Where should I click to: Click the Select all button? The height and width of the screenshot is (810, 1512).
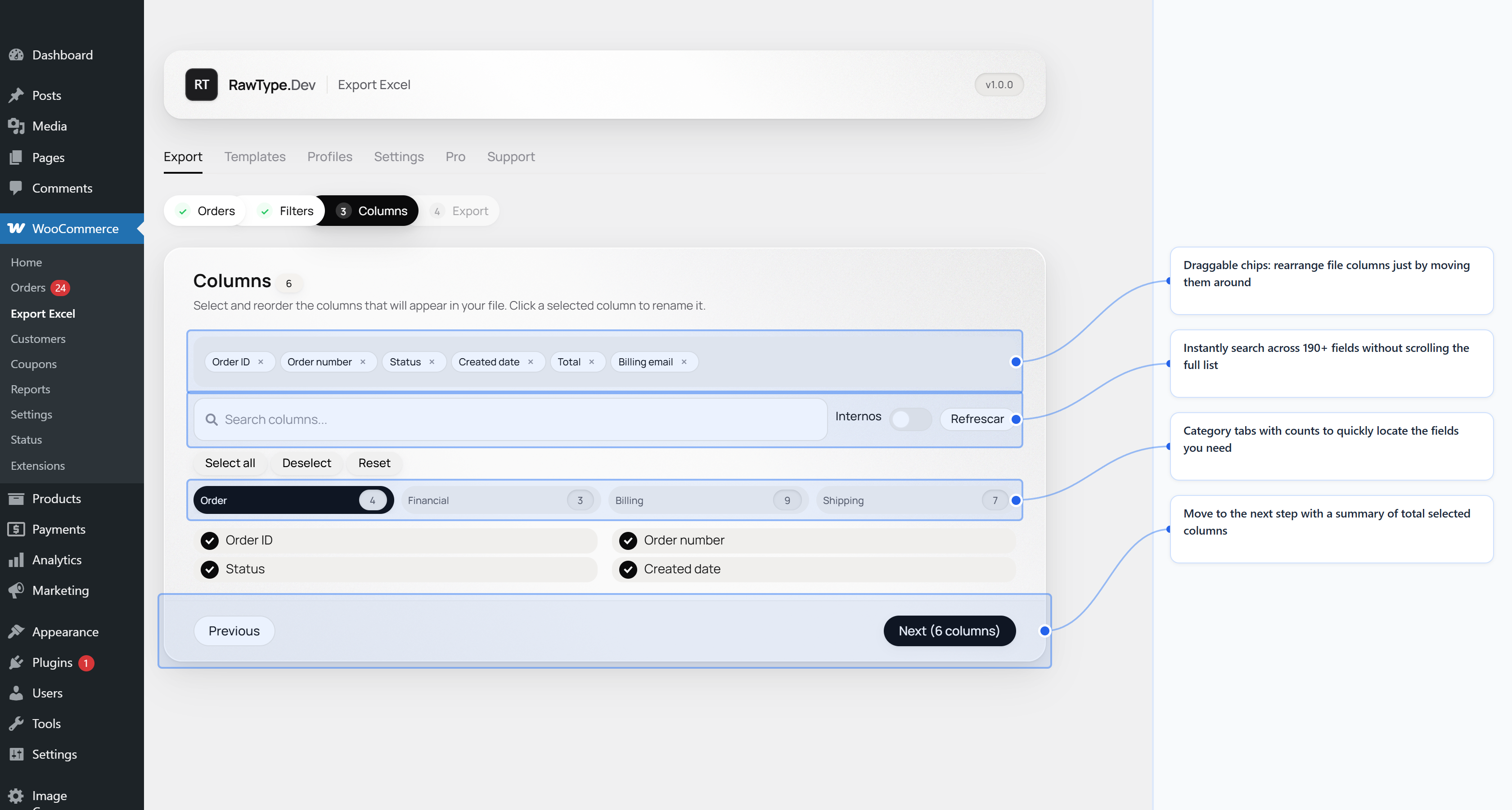coord(230,463)
